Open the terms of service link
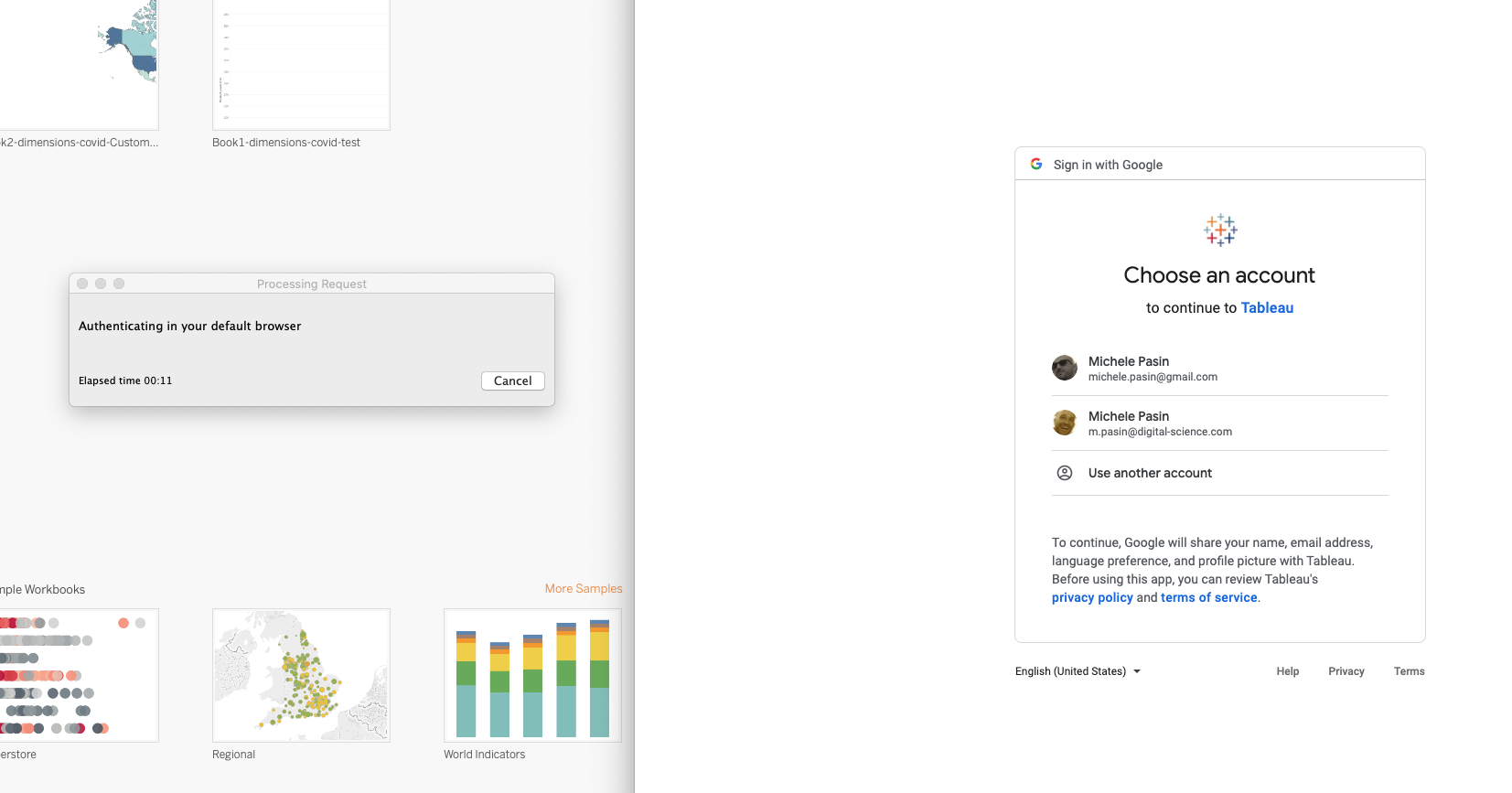This screenshot has width=1512, height=793. click(x=1208, y=597)
